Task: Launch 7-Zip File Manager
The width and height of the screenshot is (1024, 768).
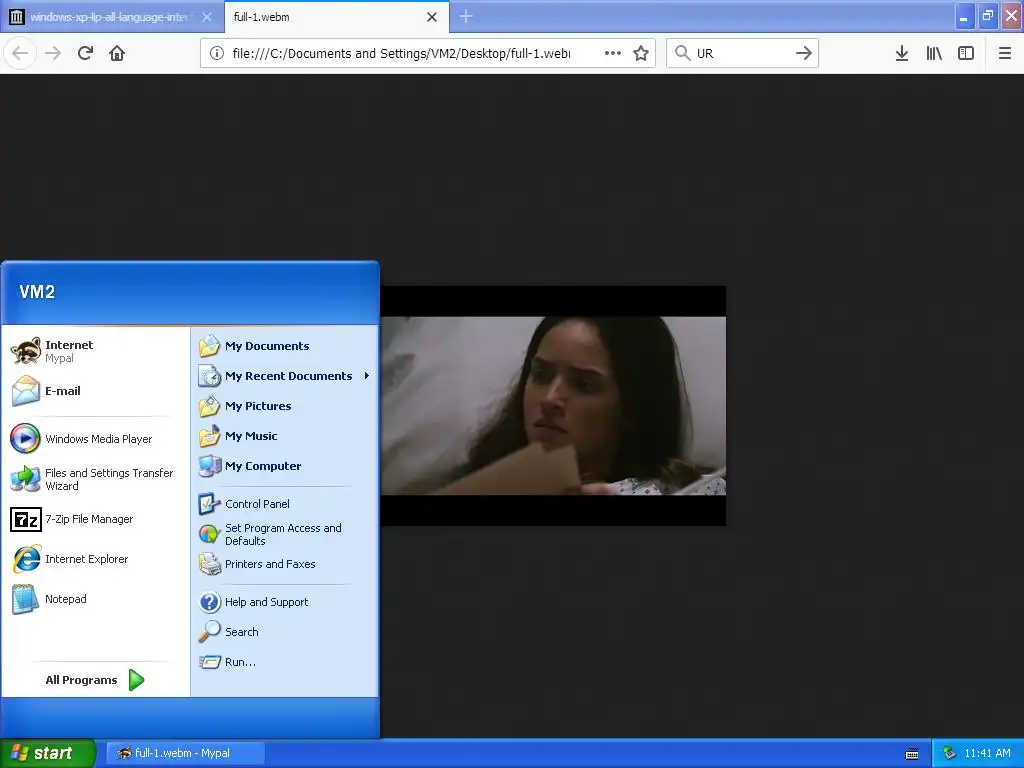Action: point(95,519)
